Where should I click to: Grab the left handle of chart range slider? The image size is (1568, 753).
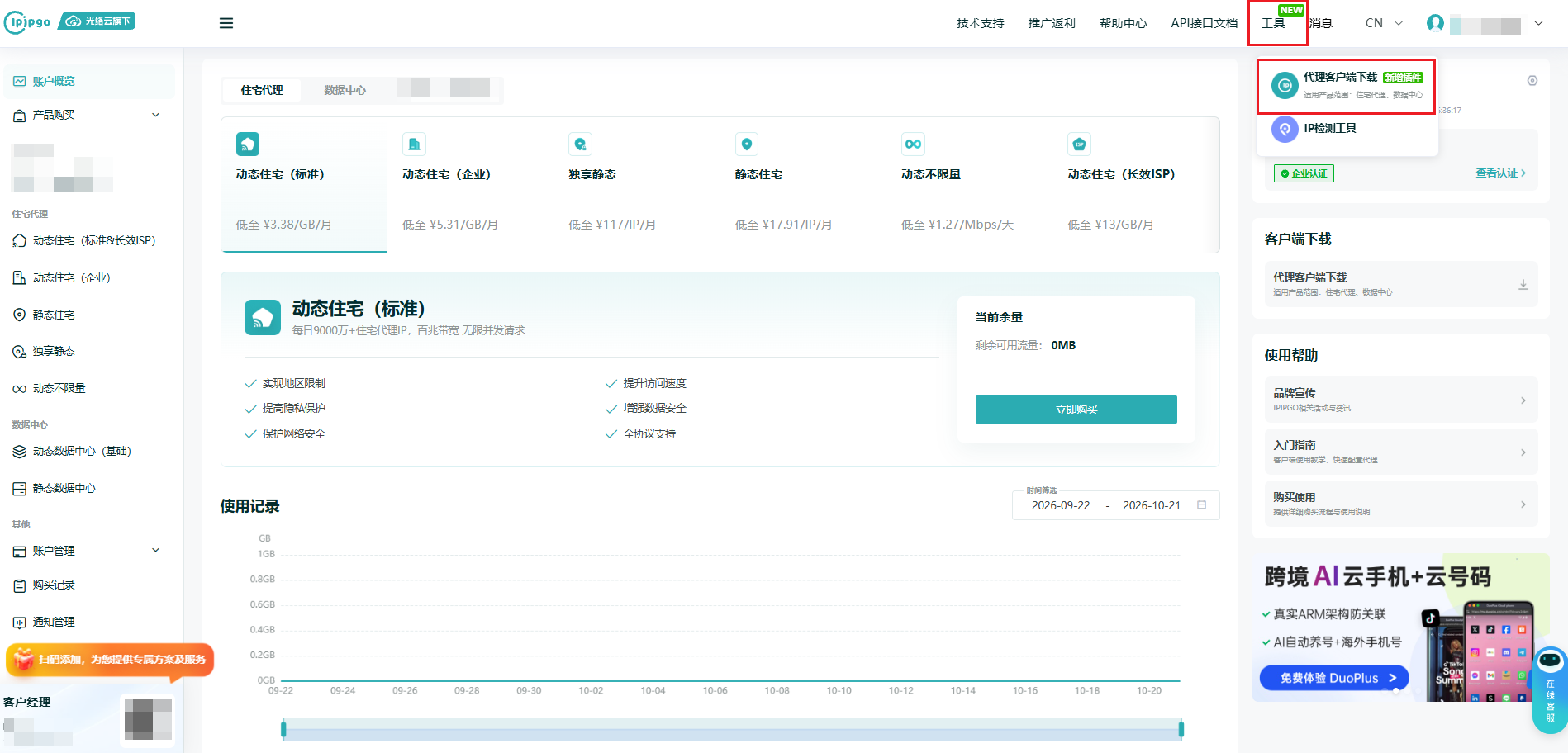click(283, 729)
